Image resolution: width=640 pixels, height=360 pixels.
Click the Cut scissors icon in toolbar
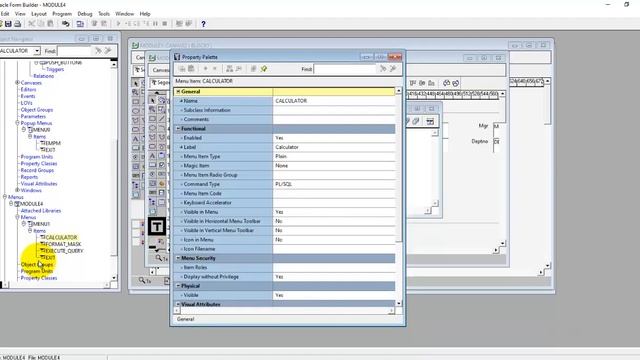coord(31,24)
